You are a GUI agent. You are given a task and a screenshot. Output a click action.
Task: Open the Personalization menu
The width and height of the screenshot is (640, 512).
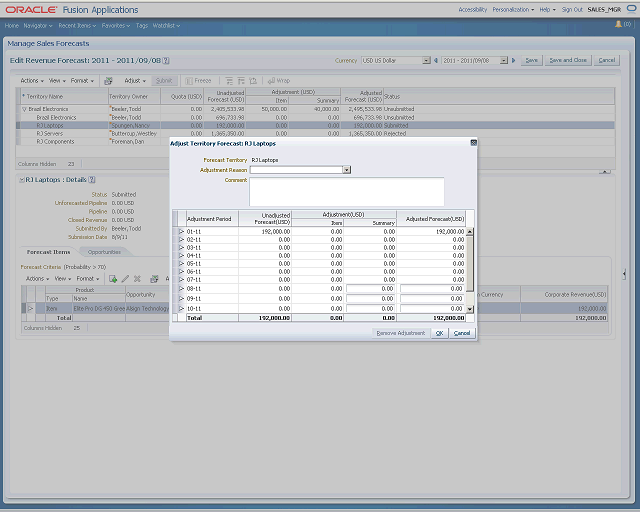[x=513, y=9]
